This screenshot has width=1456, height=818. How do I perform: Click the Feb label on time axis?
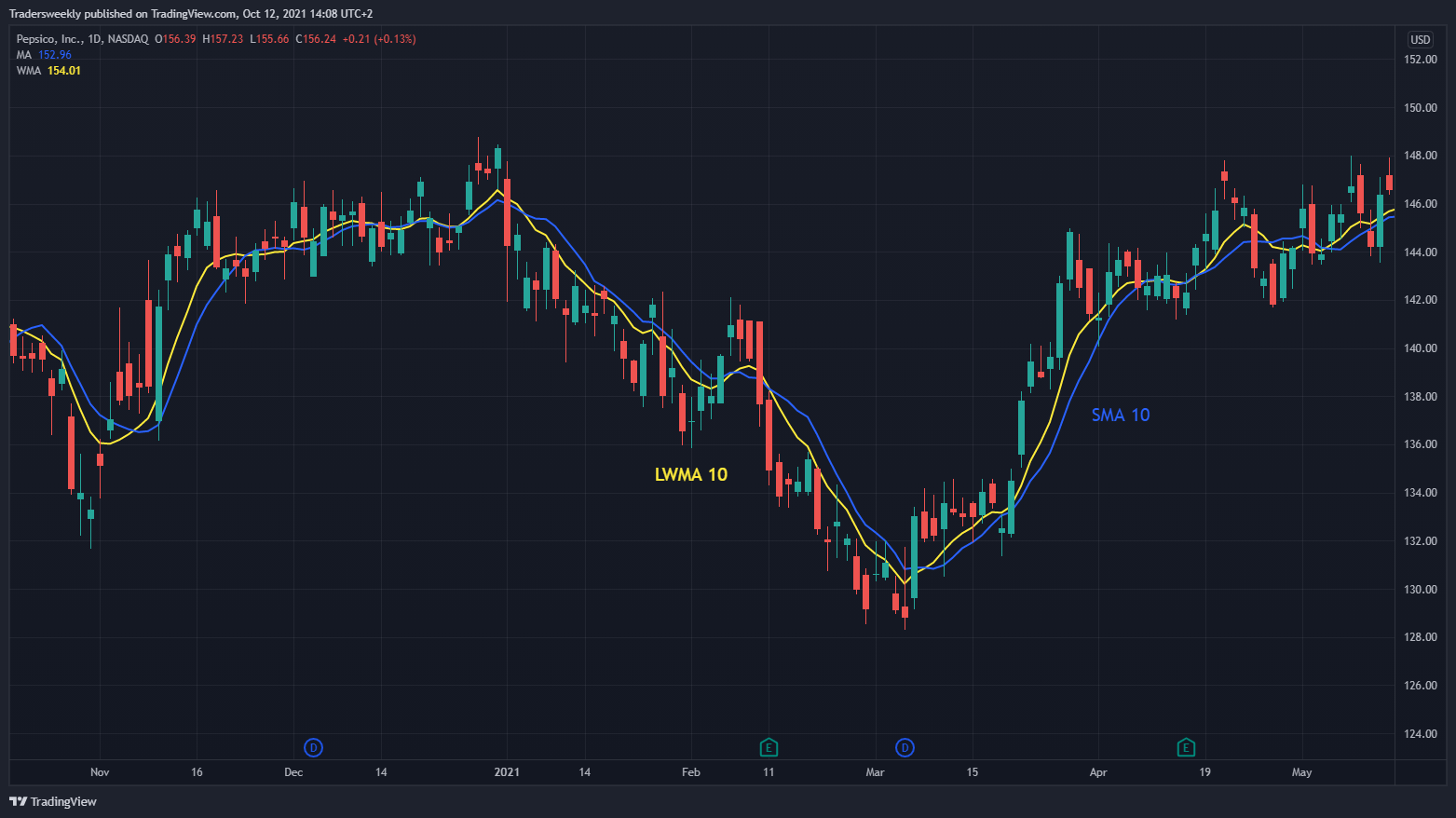[691, 772]
